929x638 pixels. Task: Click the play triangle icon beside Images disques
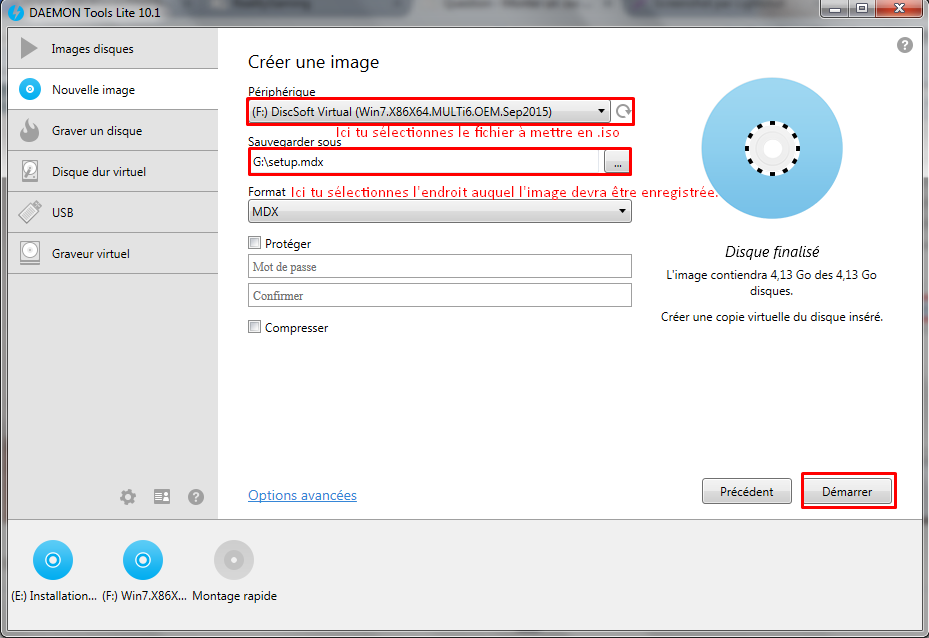tap(28, 48)
